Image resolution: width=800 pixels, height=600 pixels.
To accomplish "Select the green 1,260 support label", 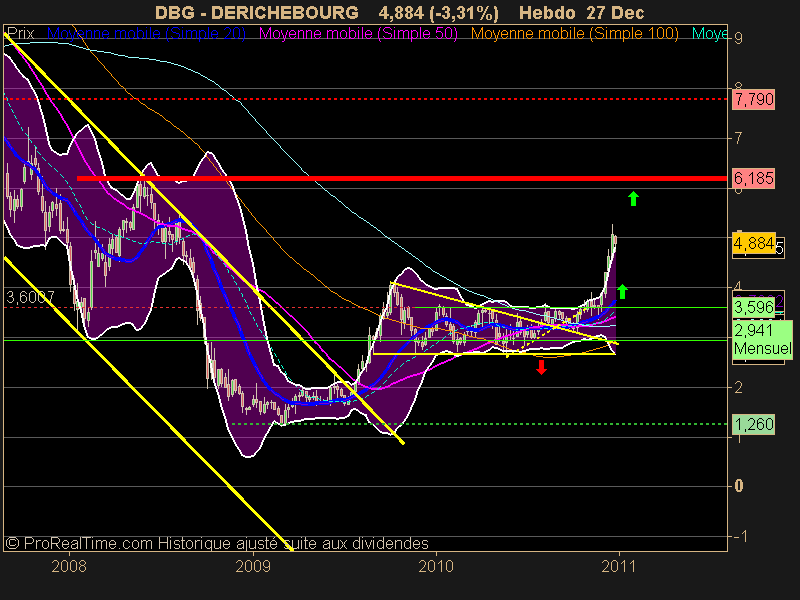I will [754, 424].
